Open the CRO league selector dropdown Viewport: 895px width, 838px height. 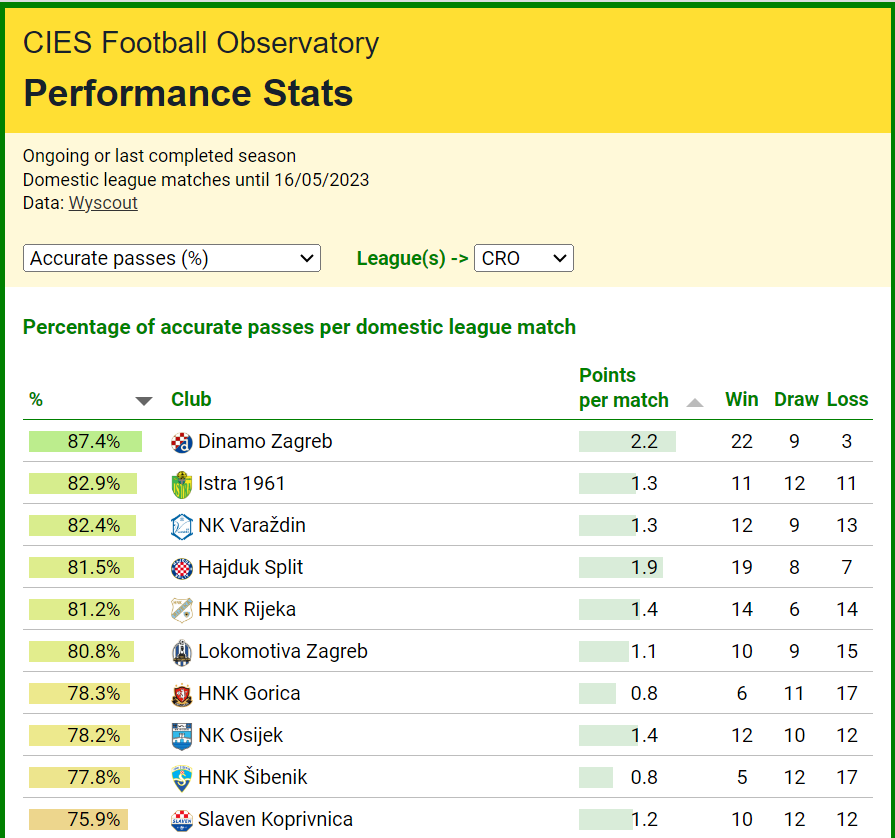tap(523, 258)
